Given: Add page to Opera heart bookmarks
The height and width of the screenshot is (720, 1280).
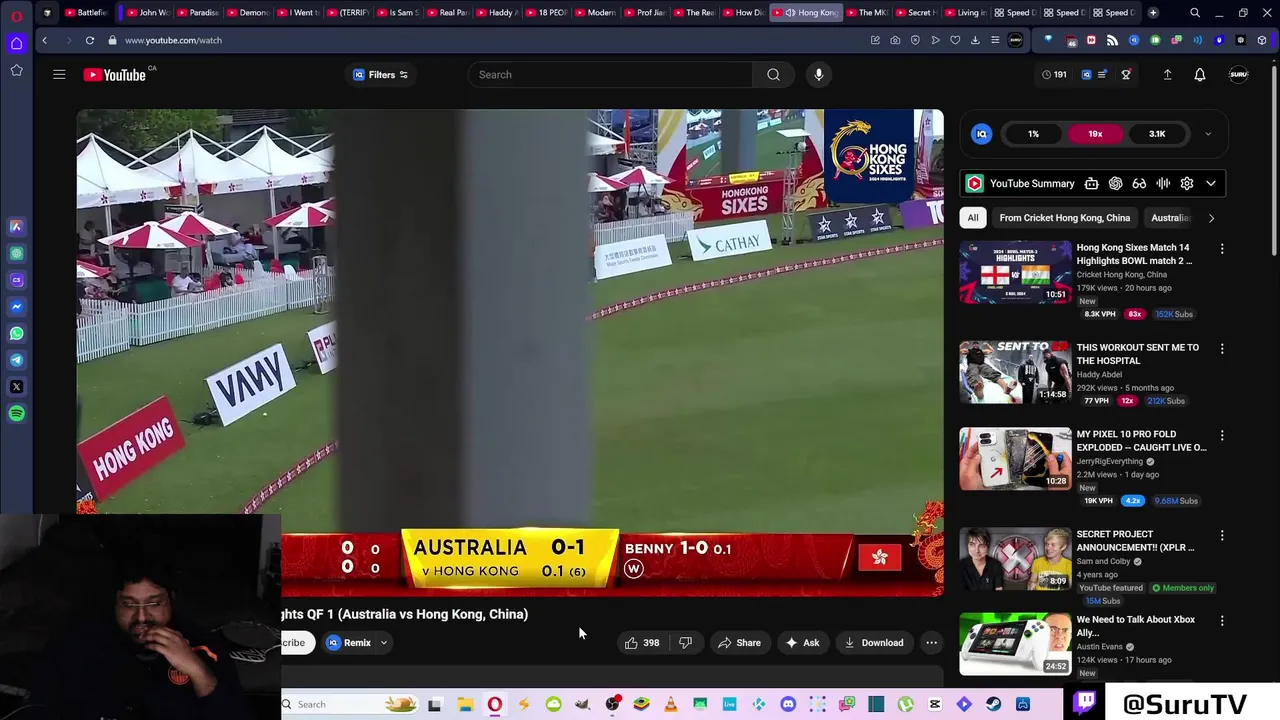Looking at the screenshot, I should point(955,40).
